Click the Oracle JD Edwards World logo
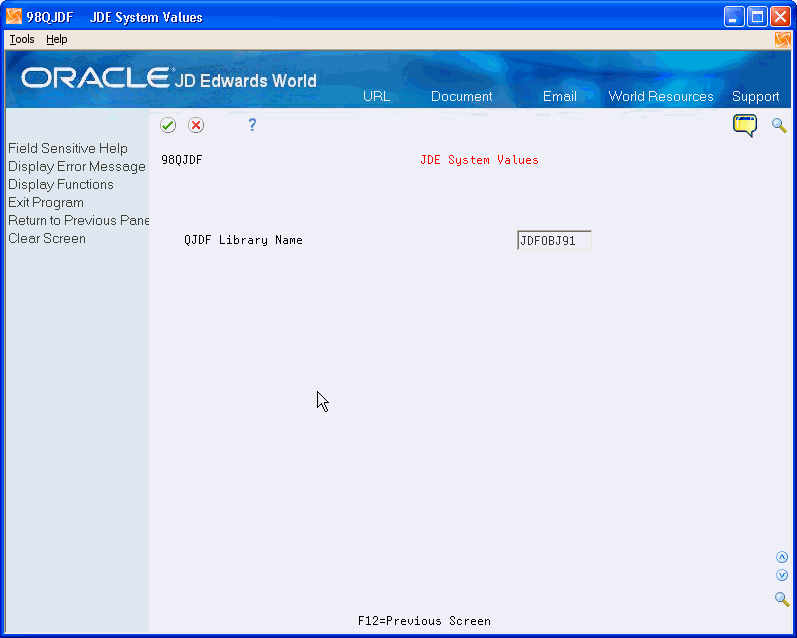 169,78
